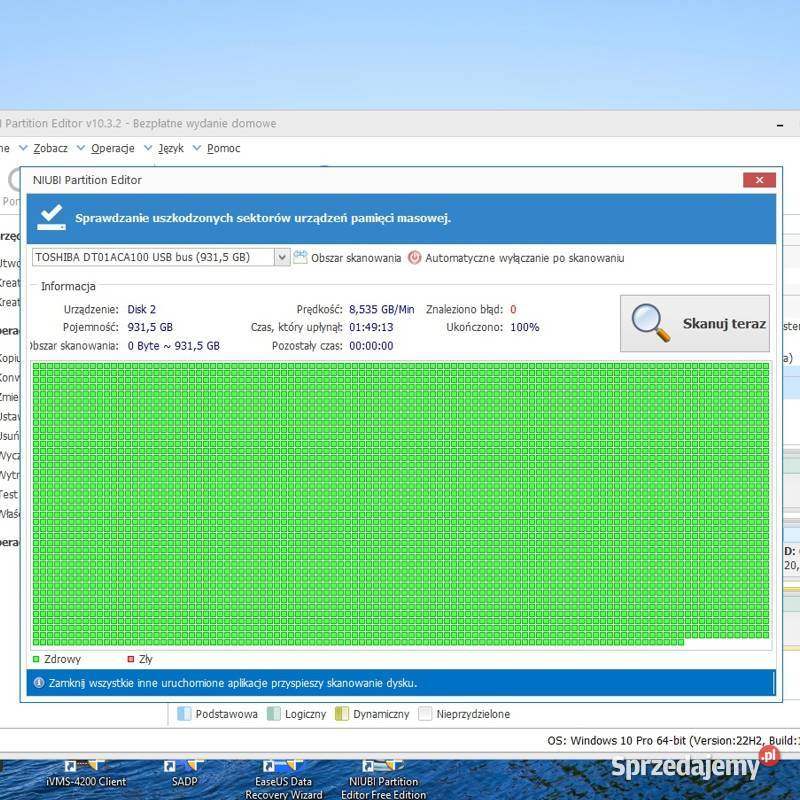
Task: Click the Obszar skanowania range icon
Action: pyautogui.click(x=301, y=257)
